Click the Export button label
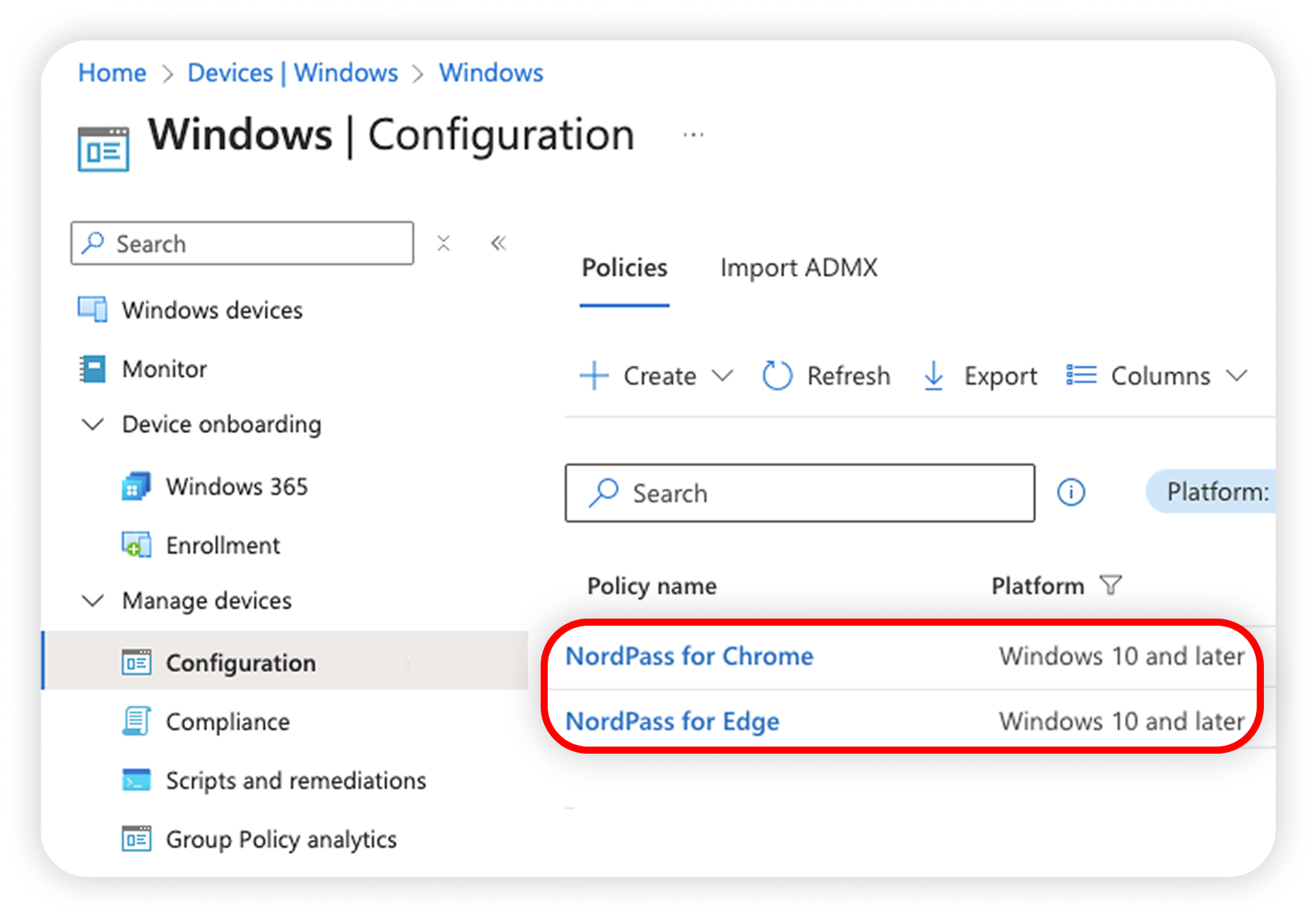1316x918 pixels. click(x=1000, y=376)
